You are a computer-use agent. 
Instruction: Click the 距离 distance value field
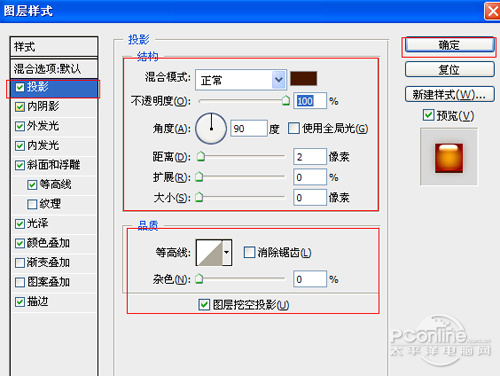coord(310,157)
